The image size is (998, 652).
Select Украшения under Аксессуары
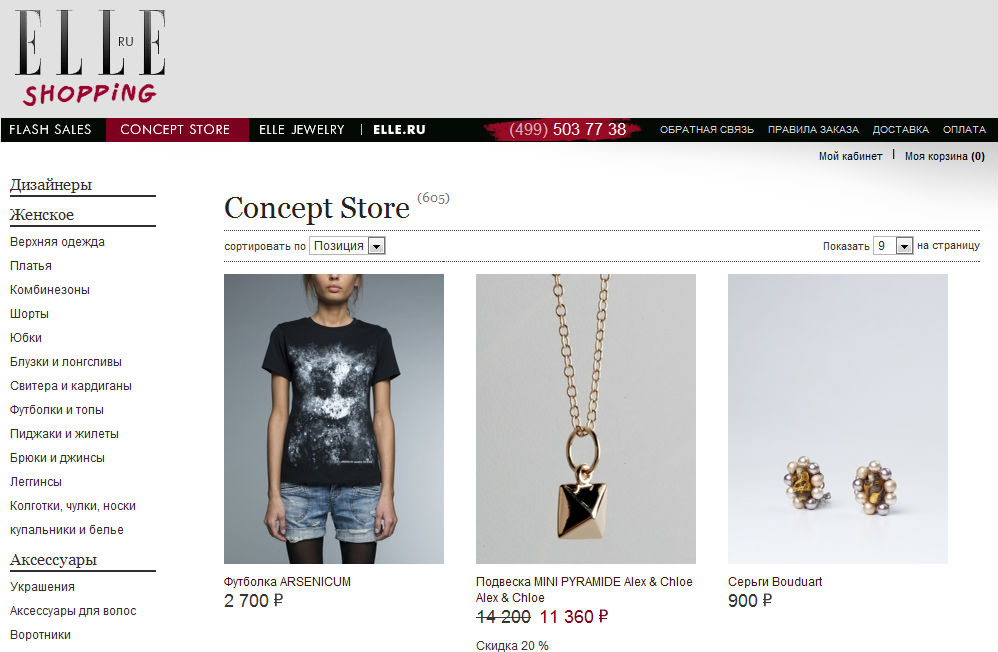coord(42,586)
